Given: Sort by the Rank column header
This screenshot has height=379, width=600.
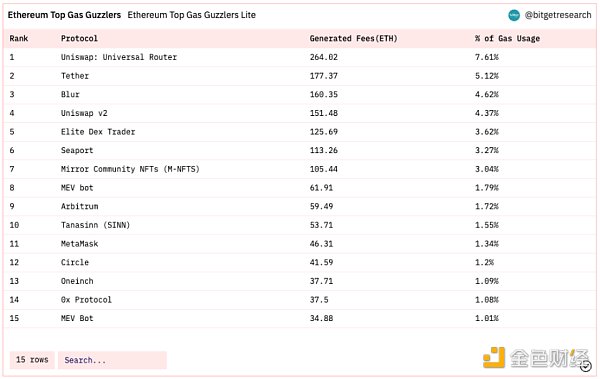Looking at the screenshot, I should tap(19, 38).
